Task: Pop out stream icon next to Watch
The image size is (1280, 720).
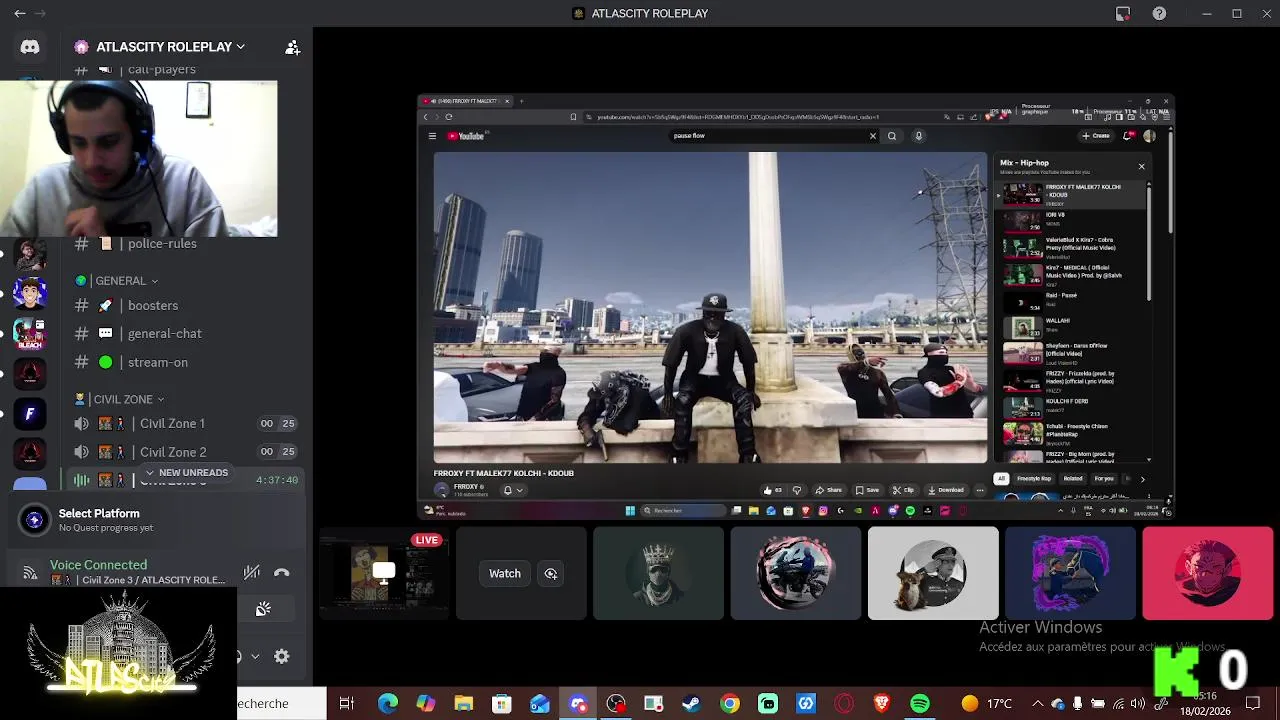Action: click(551, 574)
